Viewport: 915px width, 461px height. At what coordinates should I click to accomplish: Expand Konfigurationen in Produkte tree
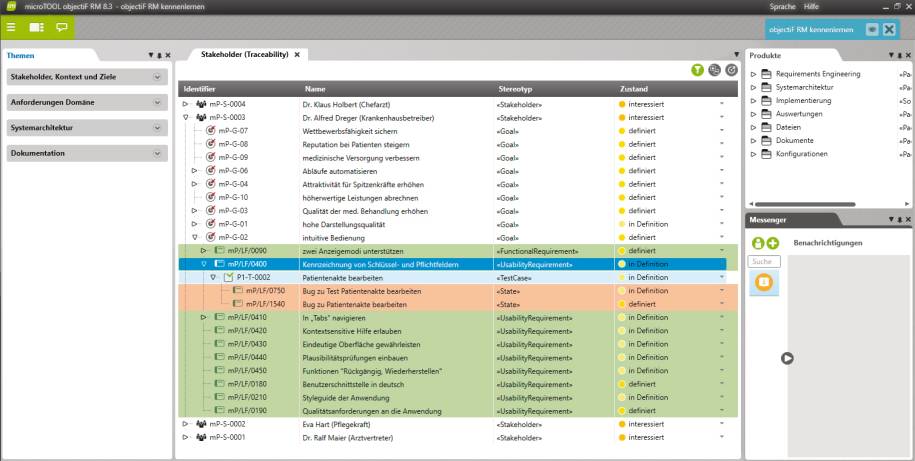pyautogui.click(x=753, y=154)
